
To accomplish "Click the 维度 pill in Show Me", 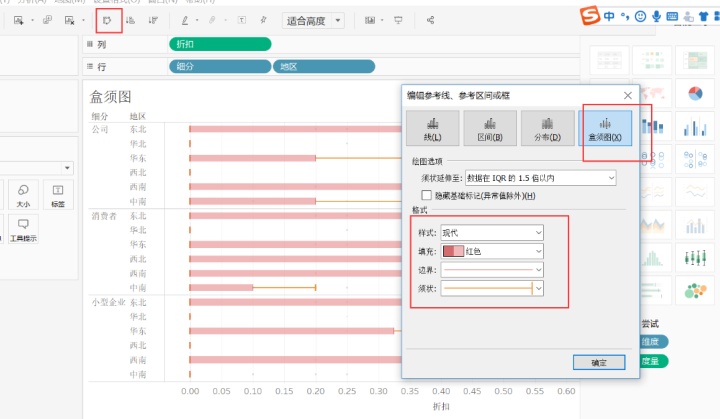I will tap(654, 341).
